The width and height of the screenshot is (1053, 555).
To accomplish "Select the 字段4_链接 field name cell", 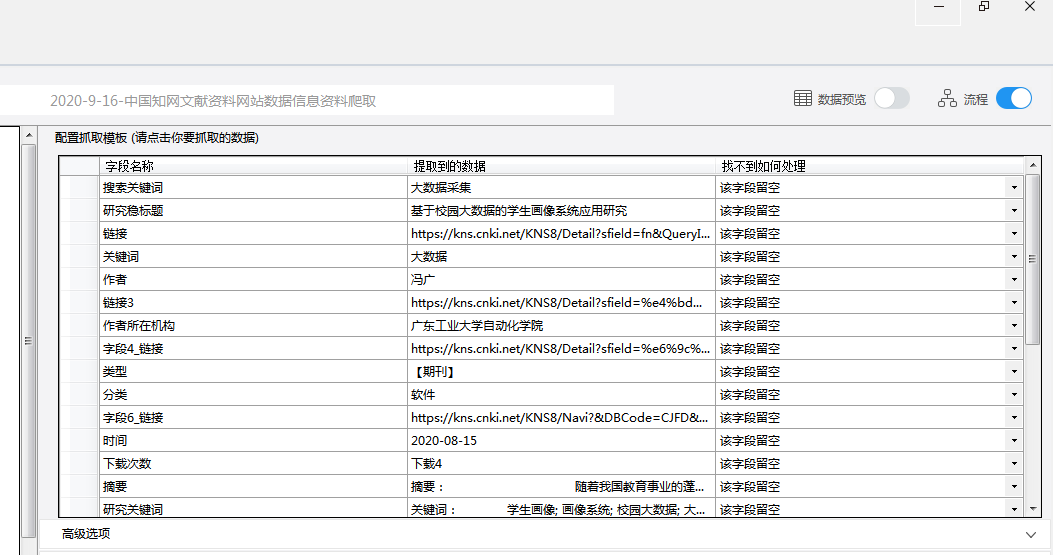I will [x=253, y=348].
